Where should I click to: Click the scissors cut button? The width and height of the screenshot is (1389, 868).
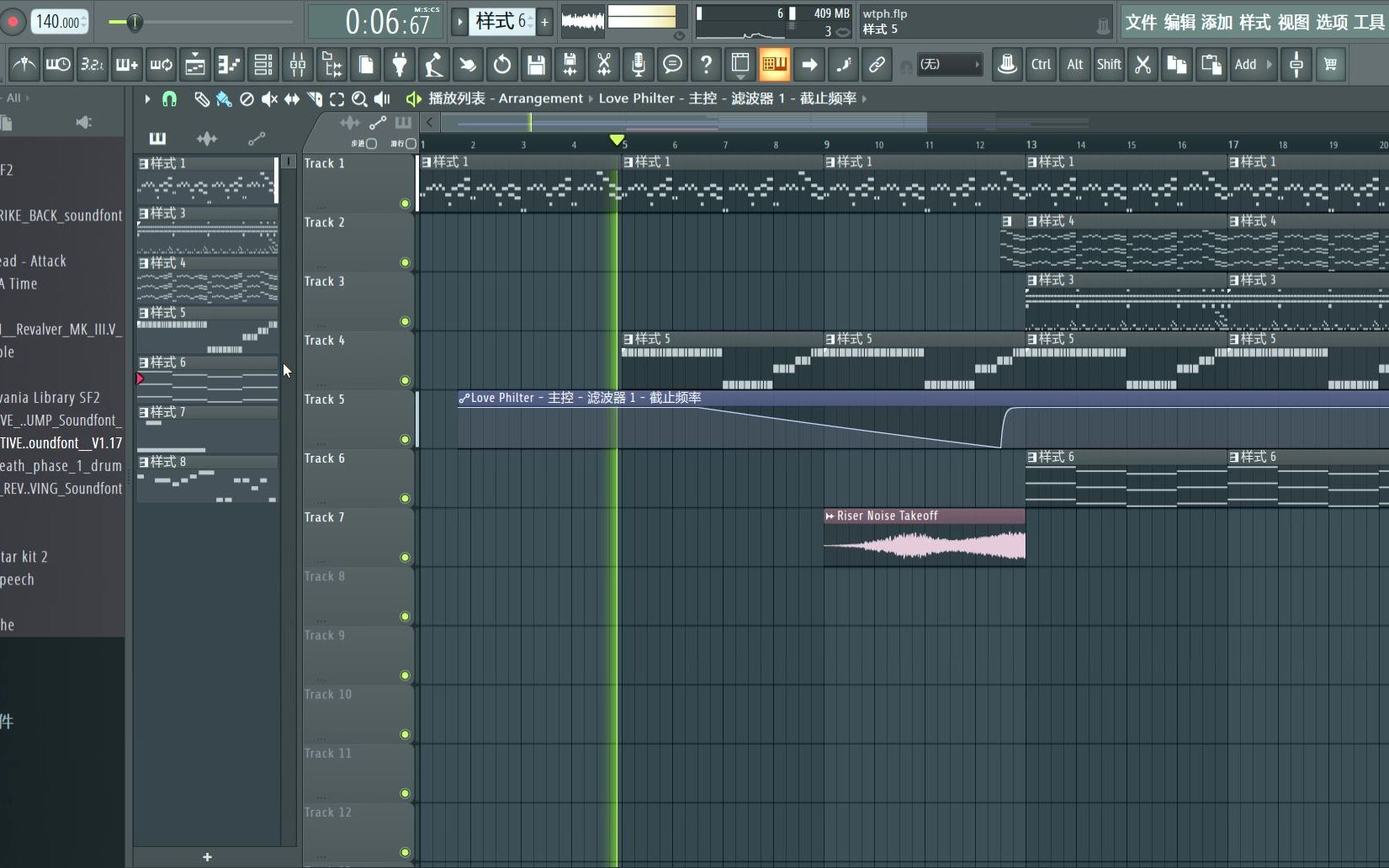1142,64
